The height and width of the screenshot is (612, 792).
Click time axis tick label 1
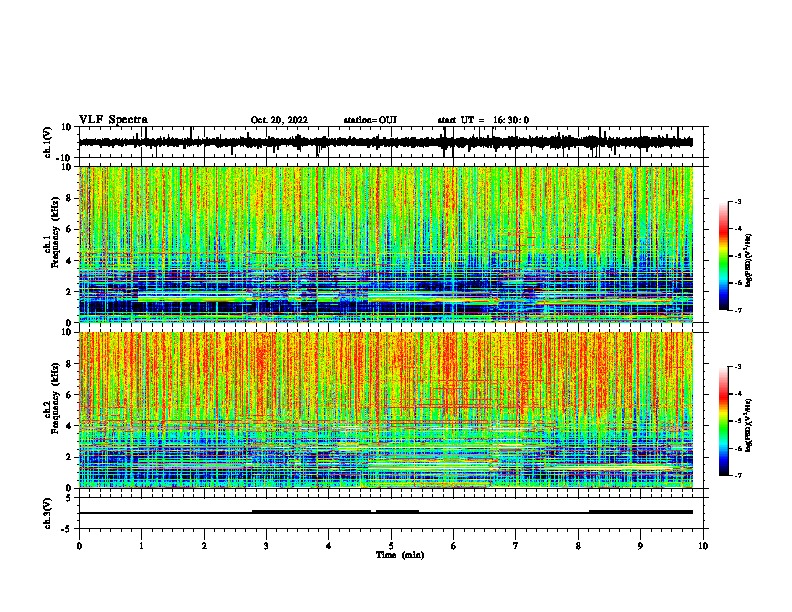(141, 546)
